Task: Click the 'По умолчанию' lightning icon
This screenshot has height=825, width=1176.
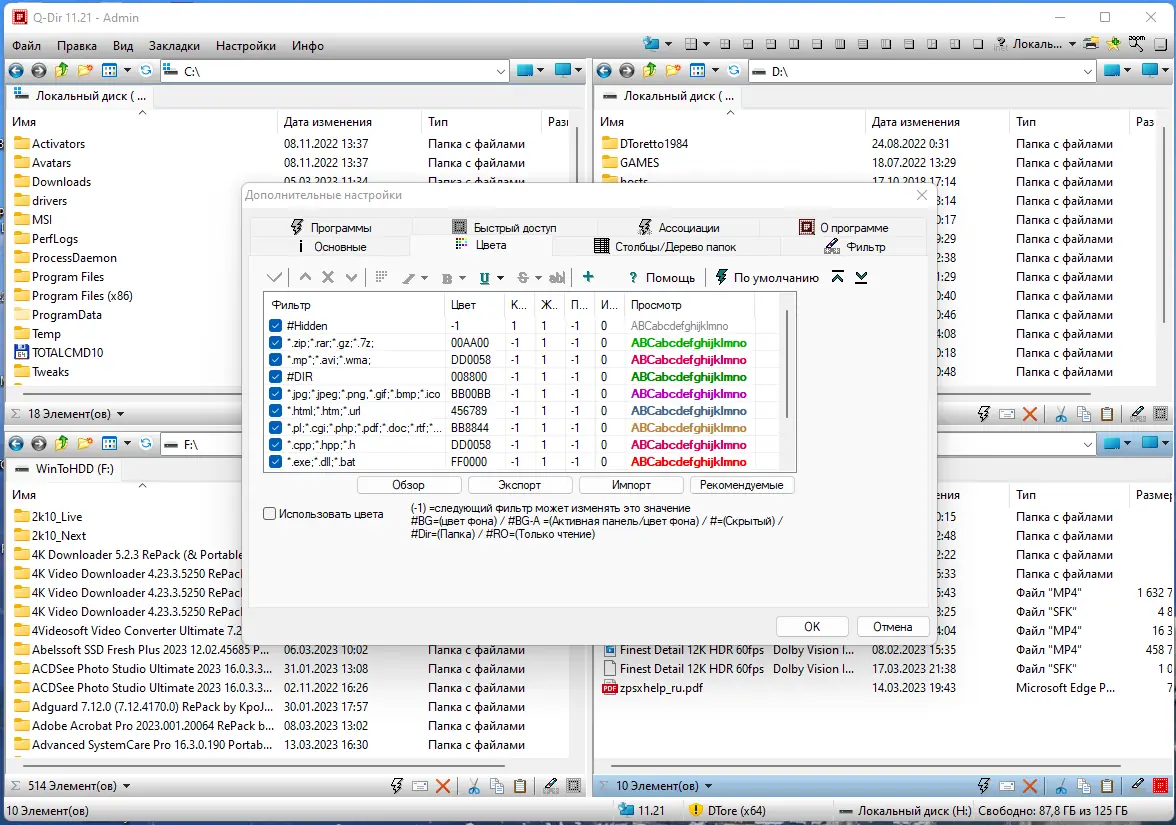Action: 721,278
